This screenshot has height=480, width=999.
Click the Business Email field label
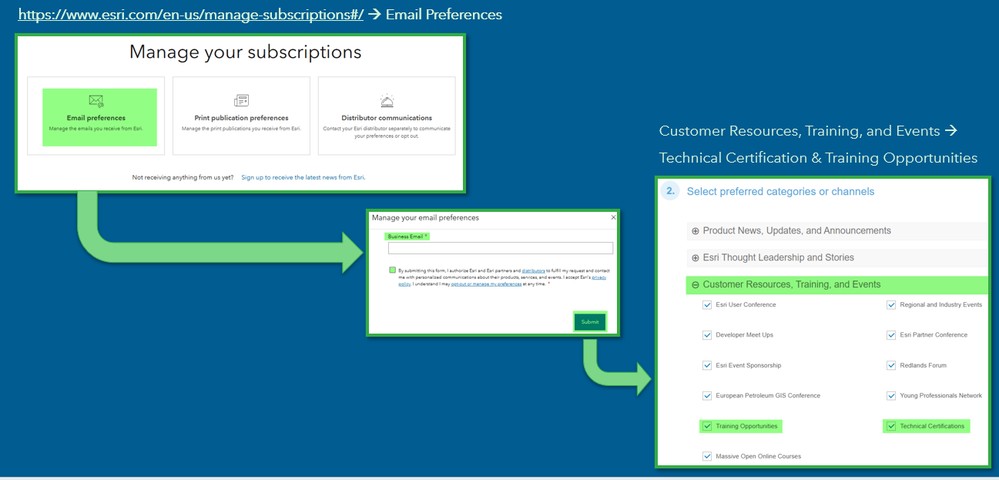click(408, 236)
